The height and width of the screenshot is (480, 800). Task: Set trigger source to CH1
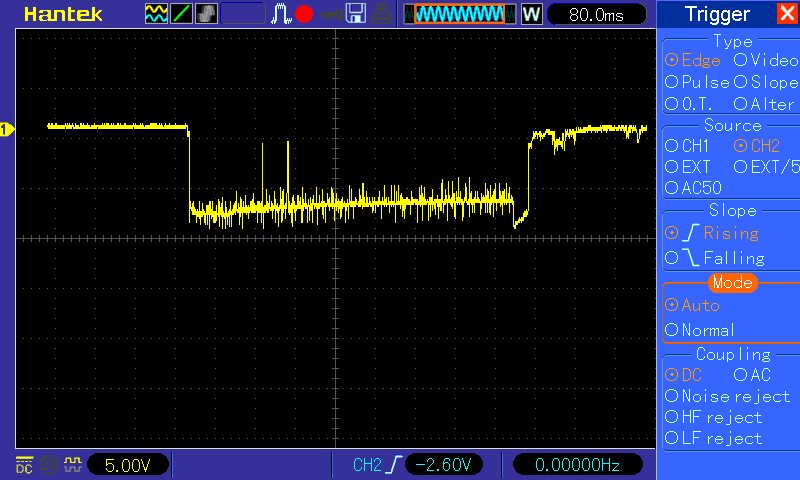coord(687,146)
